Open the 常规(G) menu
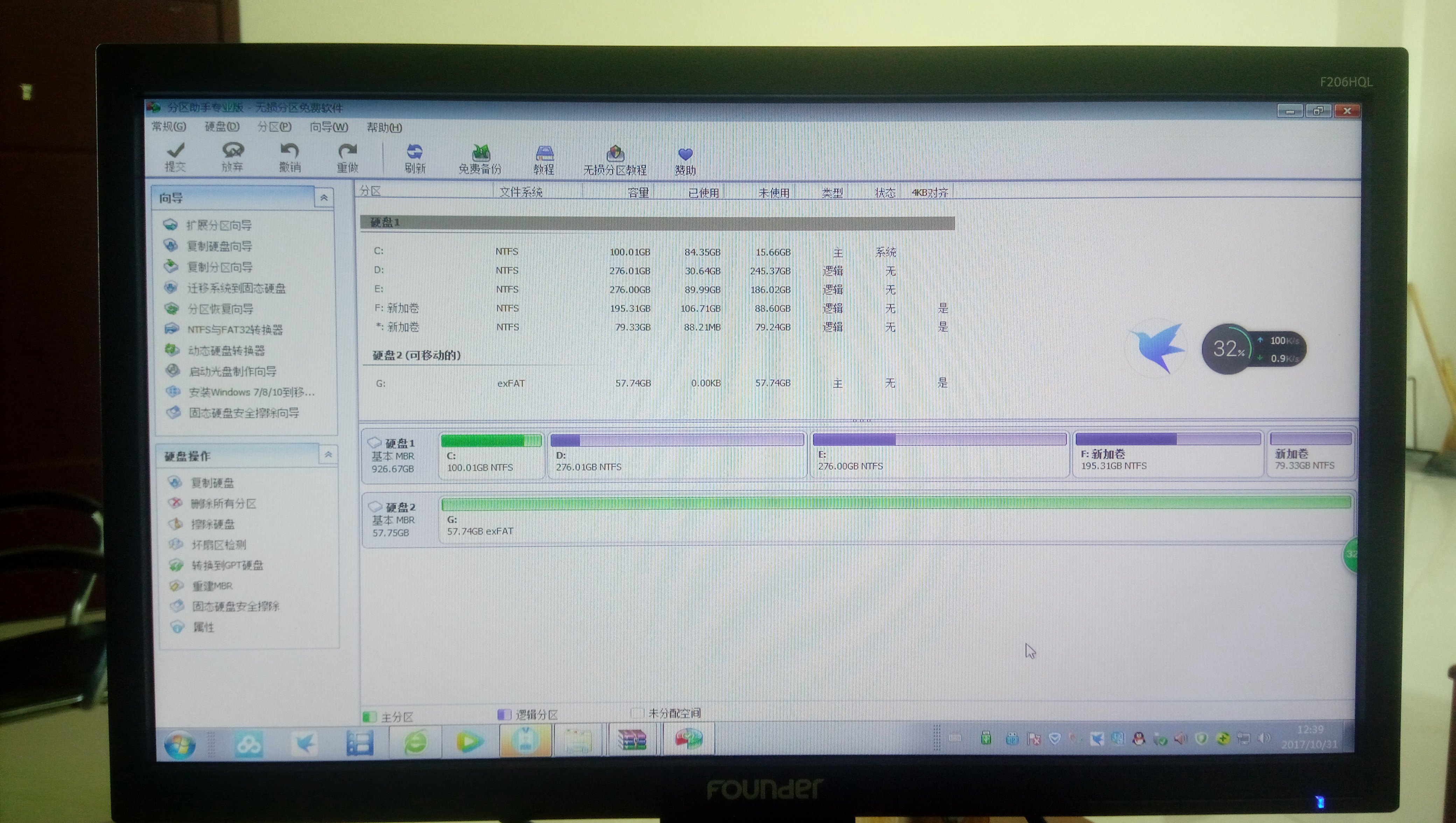Viewport: 1456px width, 823px height. (168, 127)
